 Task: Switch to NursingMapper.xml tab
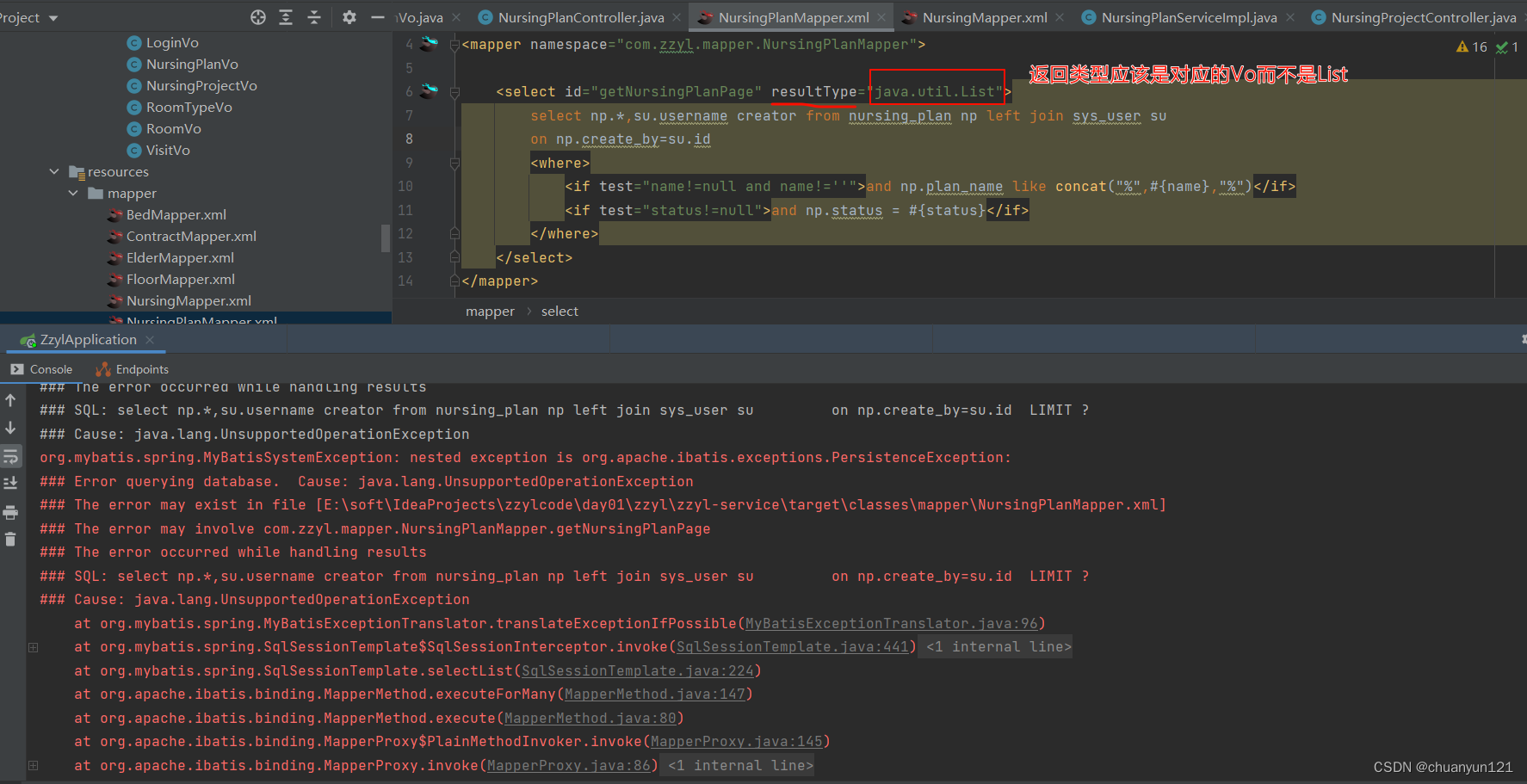tap(985, 17)
